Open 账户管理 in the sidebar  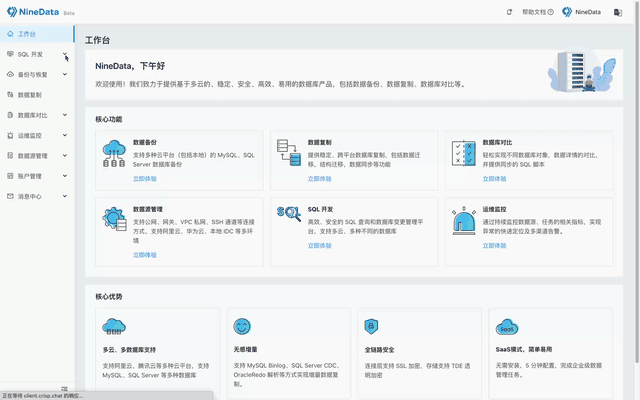[37, 176]
